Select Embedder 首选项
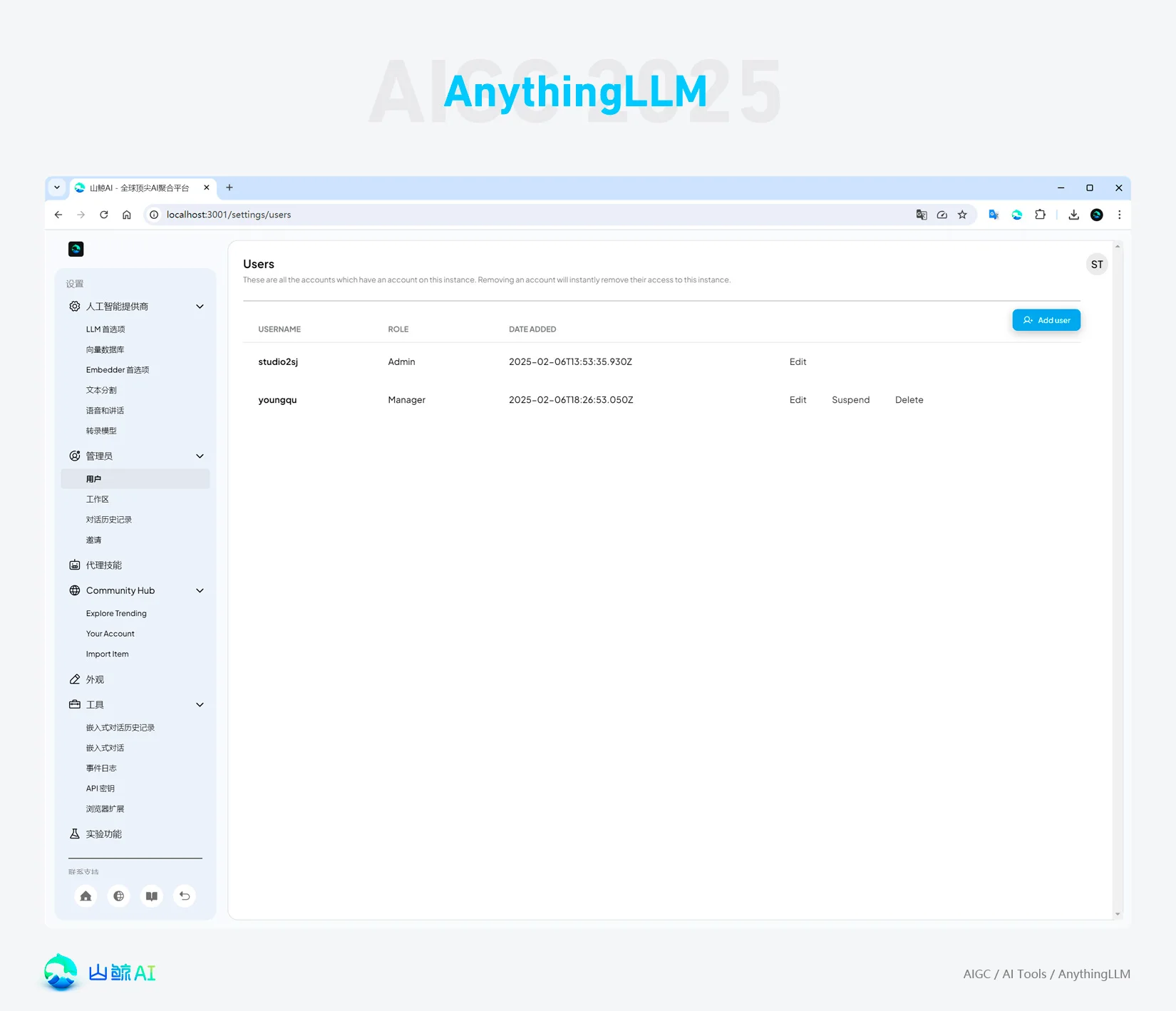This screenshot has height=1011, width=1176. point(118,370)
